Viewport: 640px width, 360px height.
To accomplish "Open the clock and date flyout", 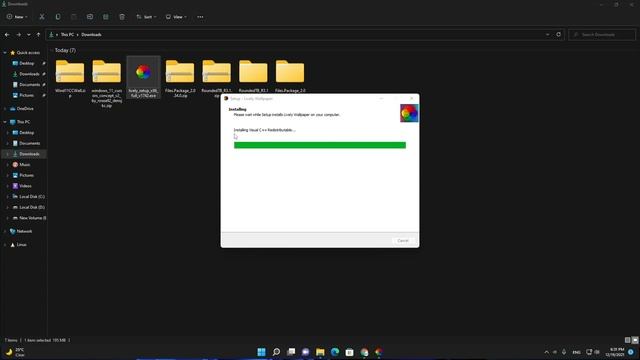I will click(x=615, y=352).
